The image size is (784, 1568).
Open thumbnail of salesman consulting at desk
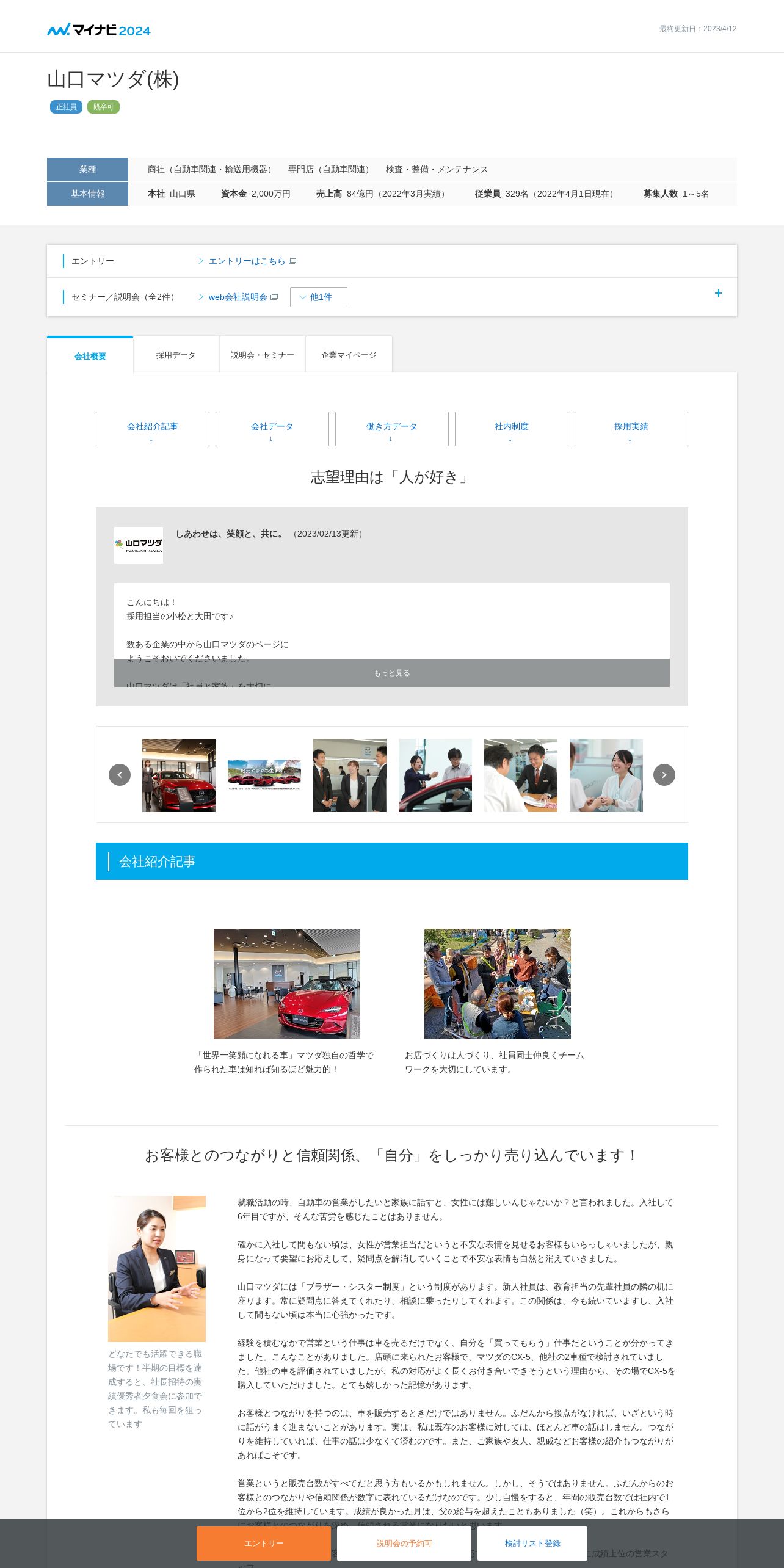[x=521, y=775]
